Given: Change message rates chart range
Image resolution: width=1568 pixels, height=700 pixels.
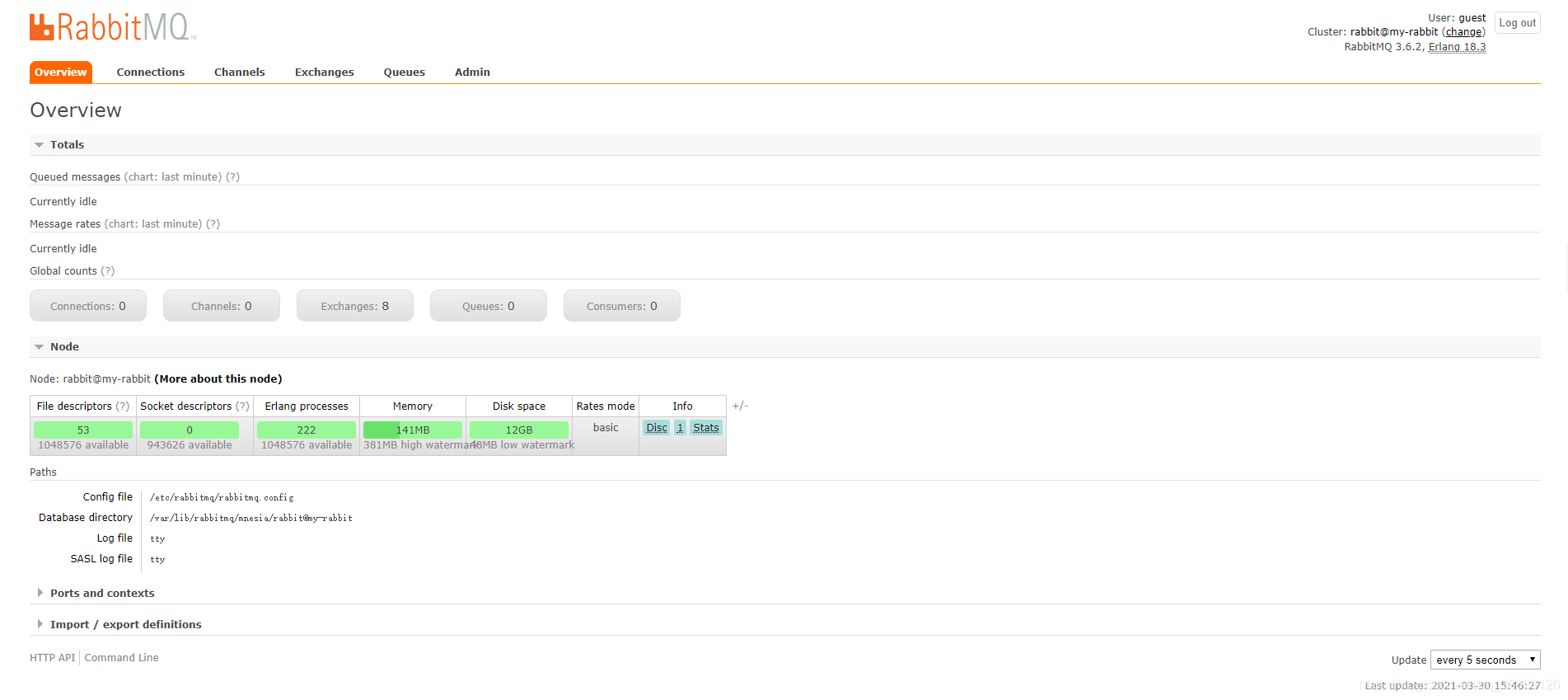Looking at the screenshot, I should tap(153, 224).
